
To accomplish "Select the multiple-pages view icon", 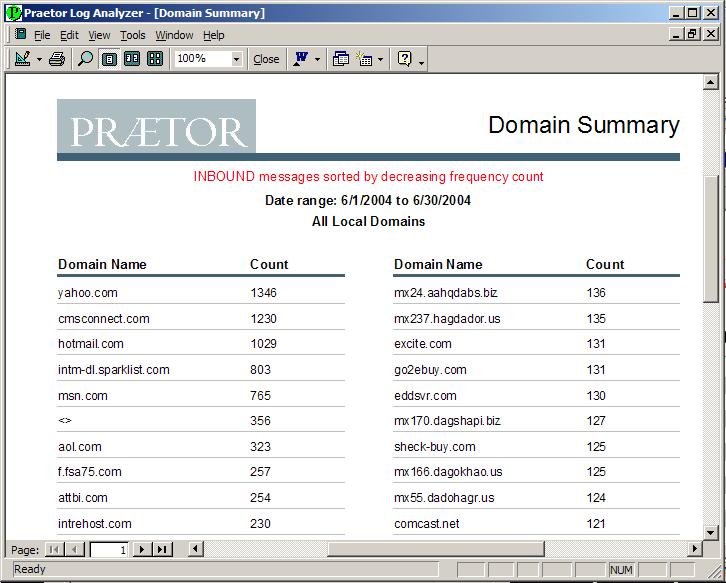I will click(x=155, y=59).
